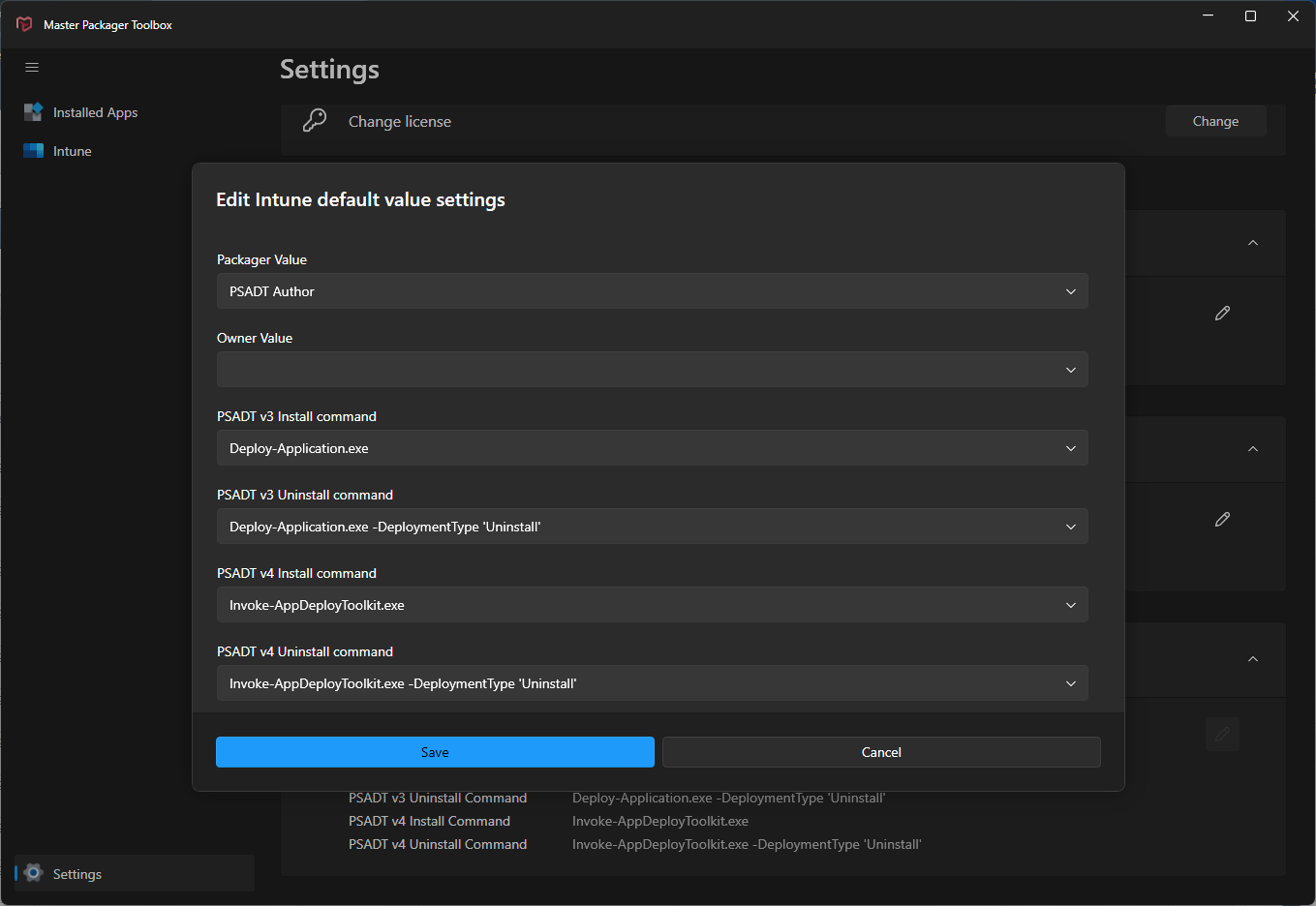Toggle the hamburger navigation menu

32,68
